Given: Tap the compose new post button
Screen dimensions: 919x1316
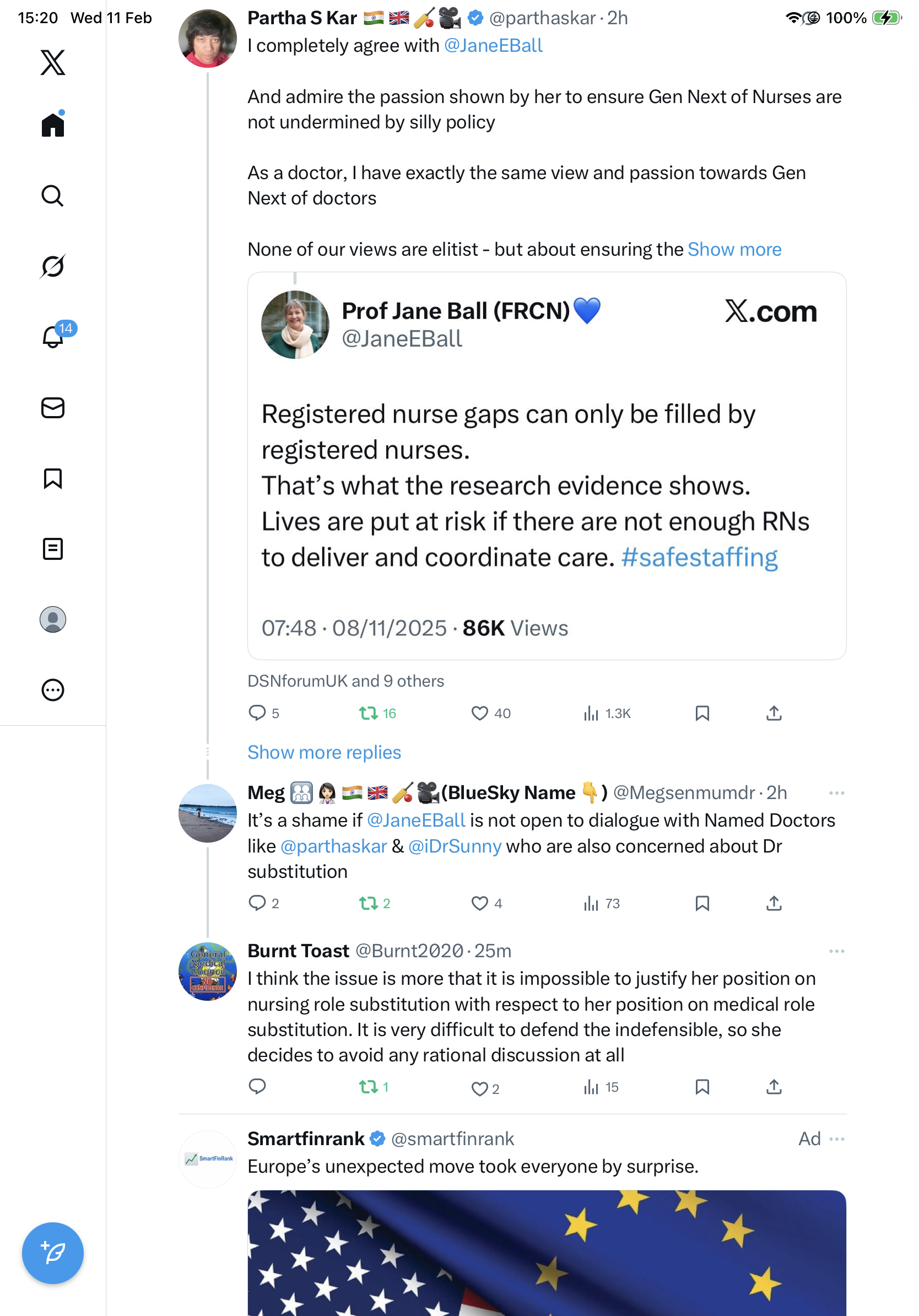Looking at the screenshot, I should click(53, 1253).
